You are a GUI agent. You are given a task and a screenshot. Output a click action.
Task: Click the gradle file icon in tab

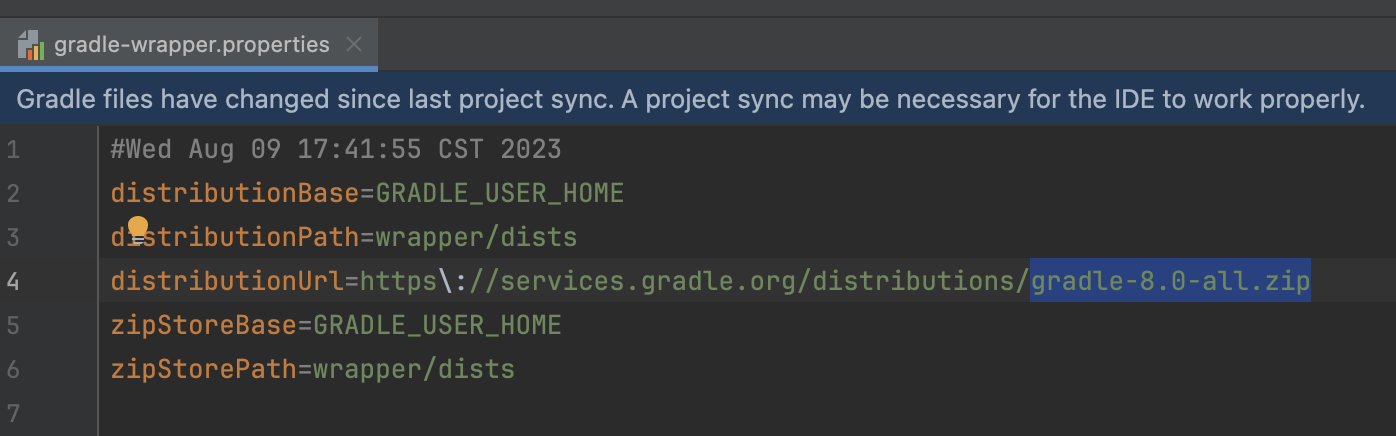coord(31,45)
